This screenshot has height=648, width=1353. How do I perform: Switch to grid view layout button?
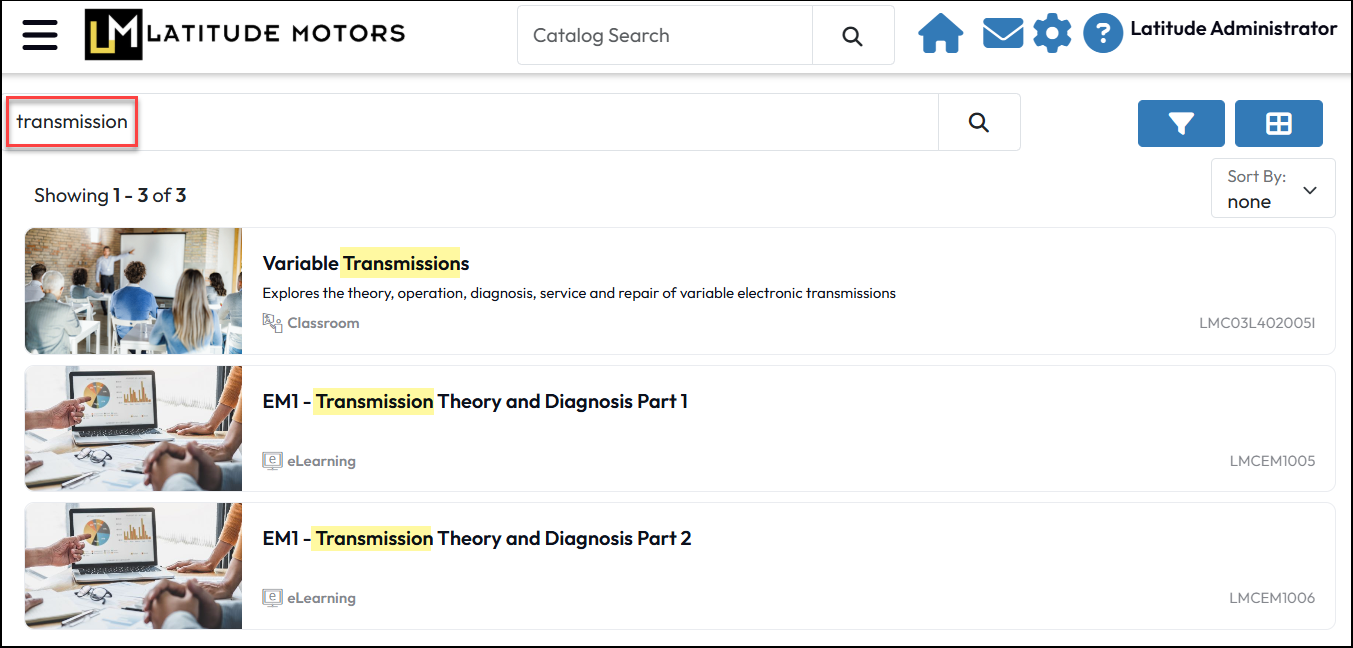(1279, 124)
